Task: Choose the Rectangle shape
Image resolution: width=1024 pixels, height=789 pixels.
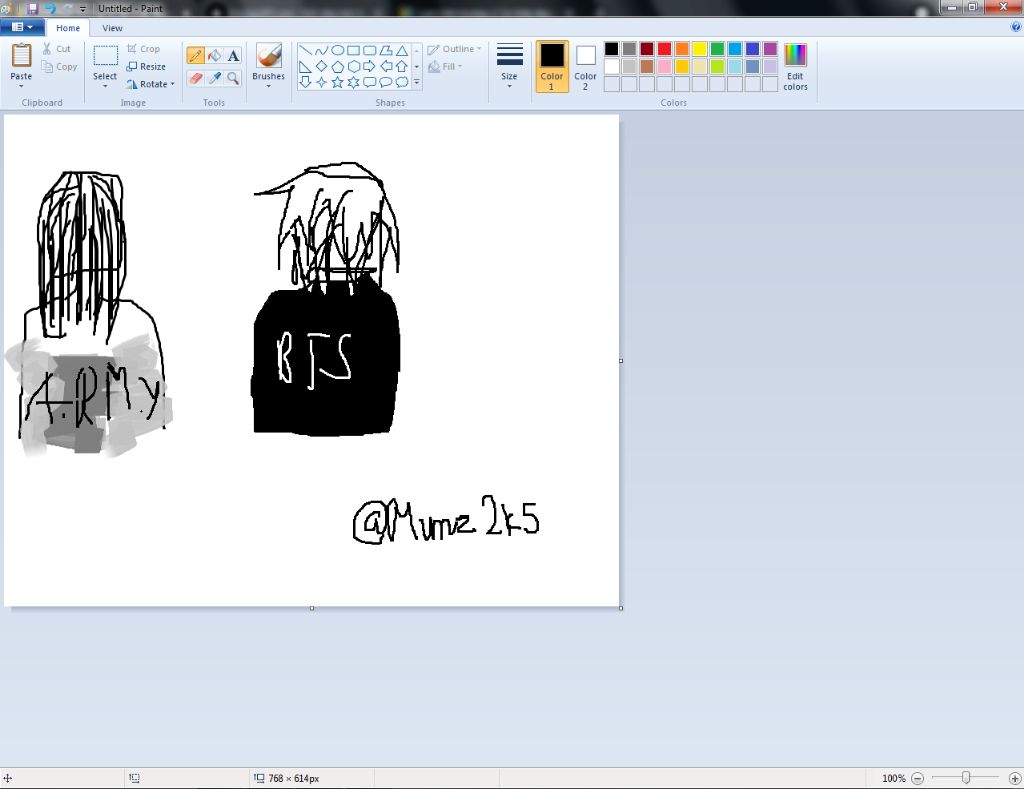Action: tap(353, 50)
